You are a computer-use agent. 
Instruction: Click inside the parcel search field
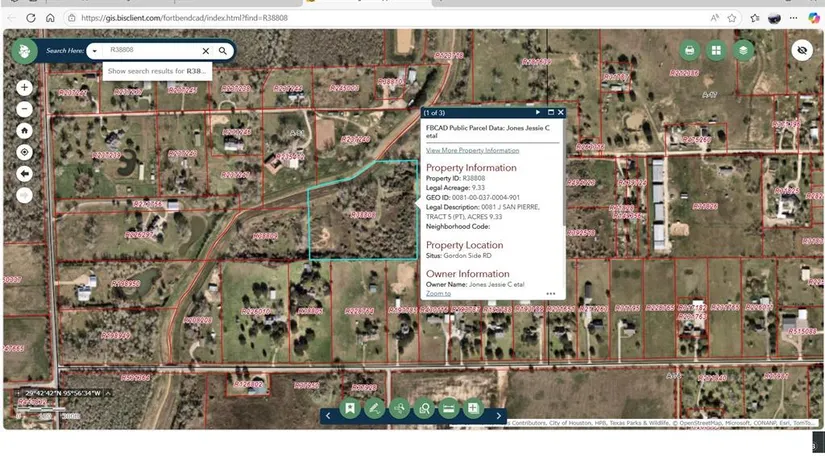[150, 50]
